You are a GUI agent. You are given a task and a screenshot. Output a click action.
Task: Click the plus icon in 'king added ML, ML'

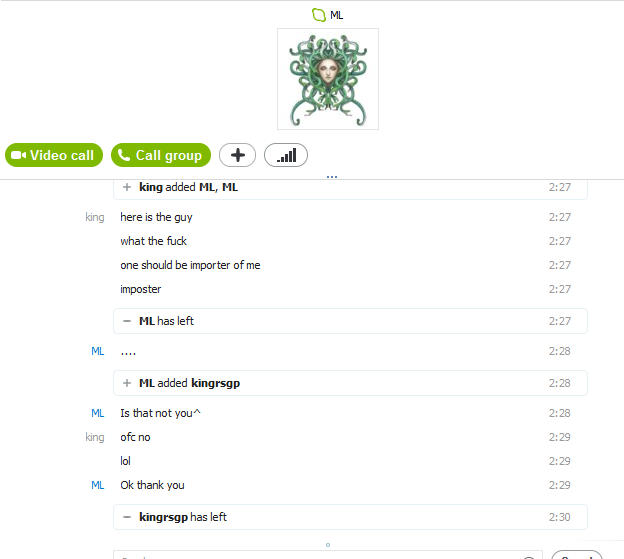[x=127, y=187]
